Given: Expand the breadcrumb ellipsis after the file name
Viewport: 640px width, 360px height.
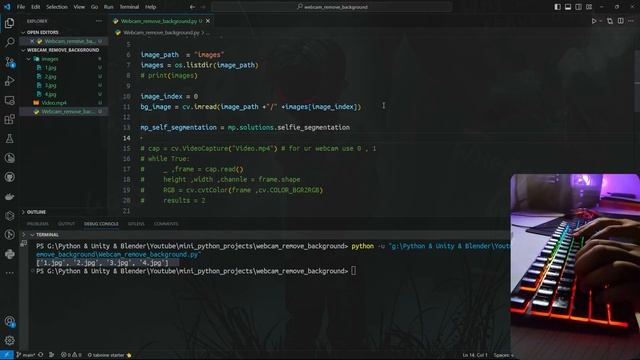Looking at the screenshot, I should (207, 32).
